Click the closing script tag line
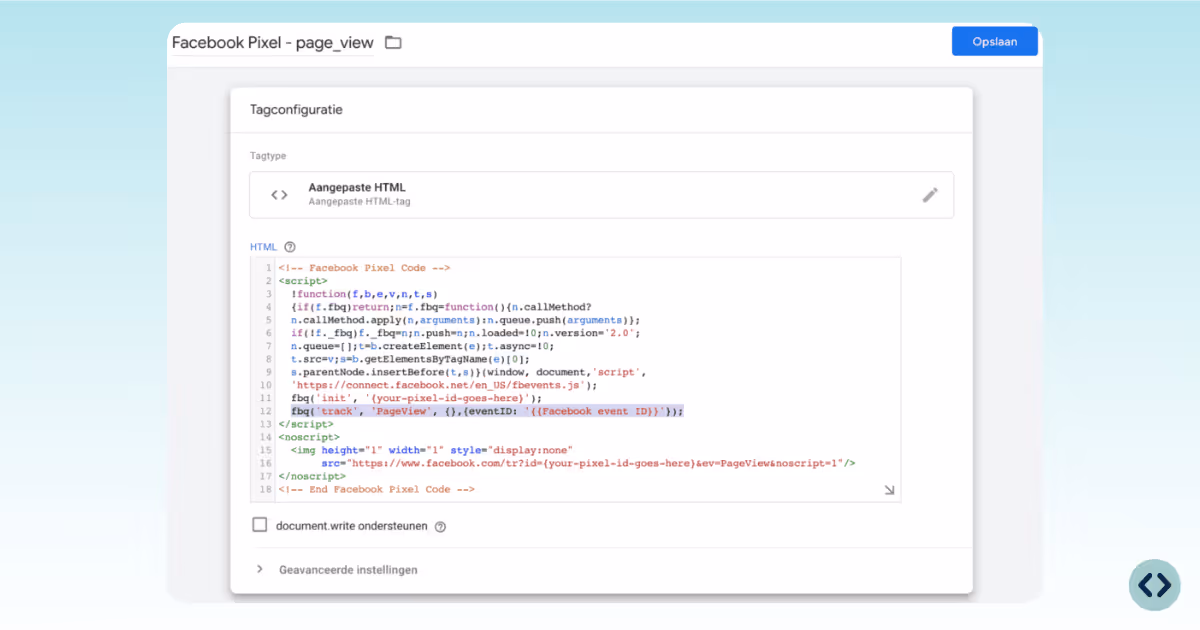Viewport: 1200px width, 630px height. click(306, 424)
